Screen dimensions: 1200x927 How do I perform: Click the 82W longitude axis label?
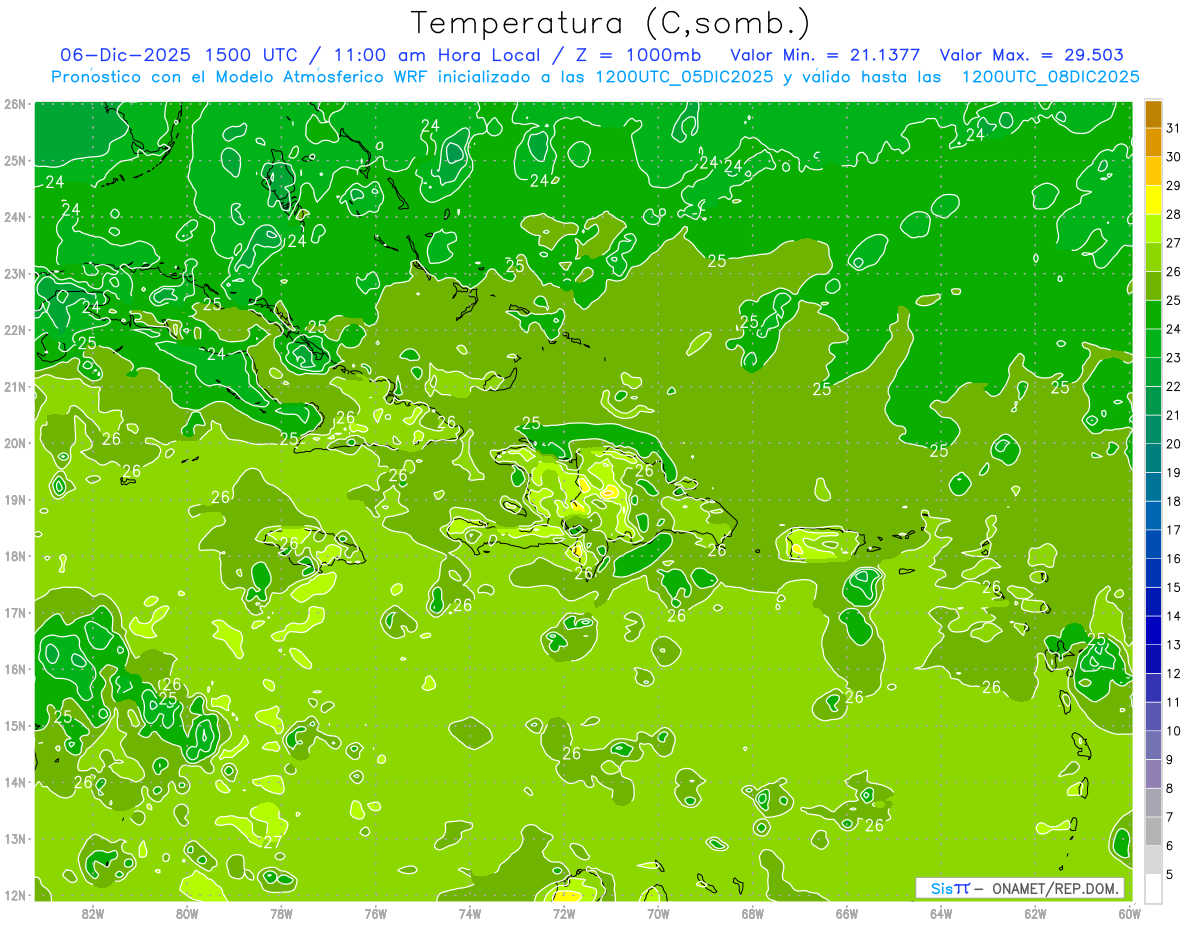pyautogui.click(x=93, y=913)
